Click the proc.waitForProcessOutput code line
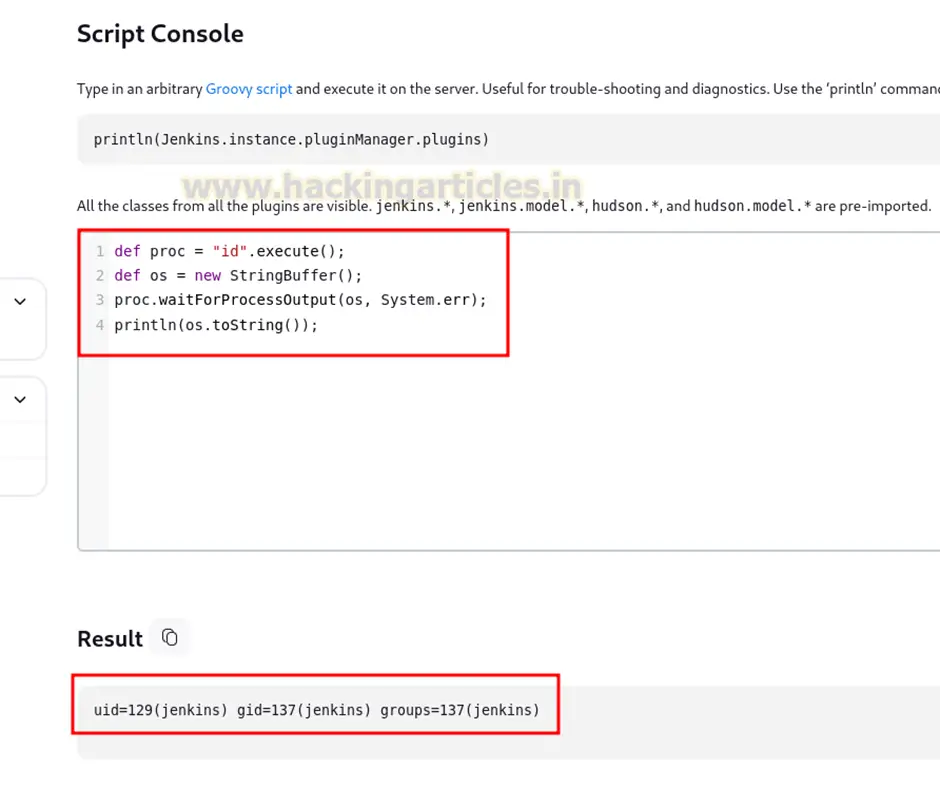 coord(300,300)
